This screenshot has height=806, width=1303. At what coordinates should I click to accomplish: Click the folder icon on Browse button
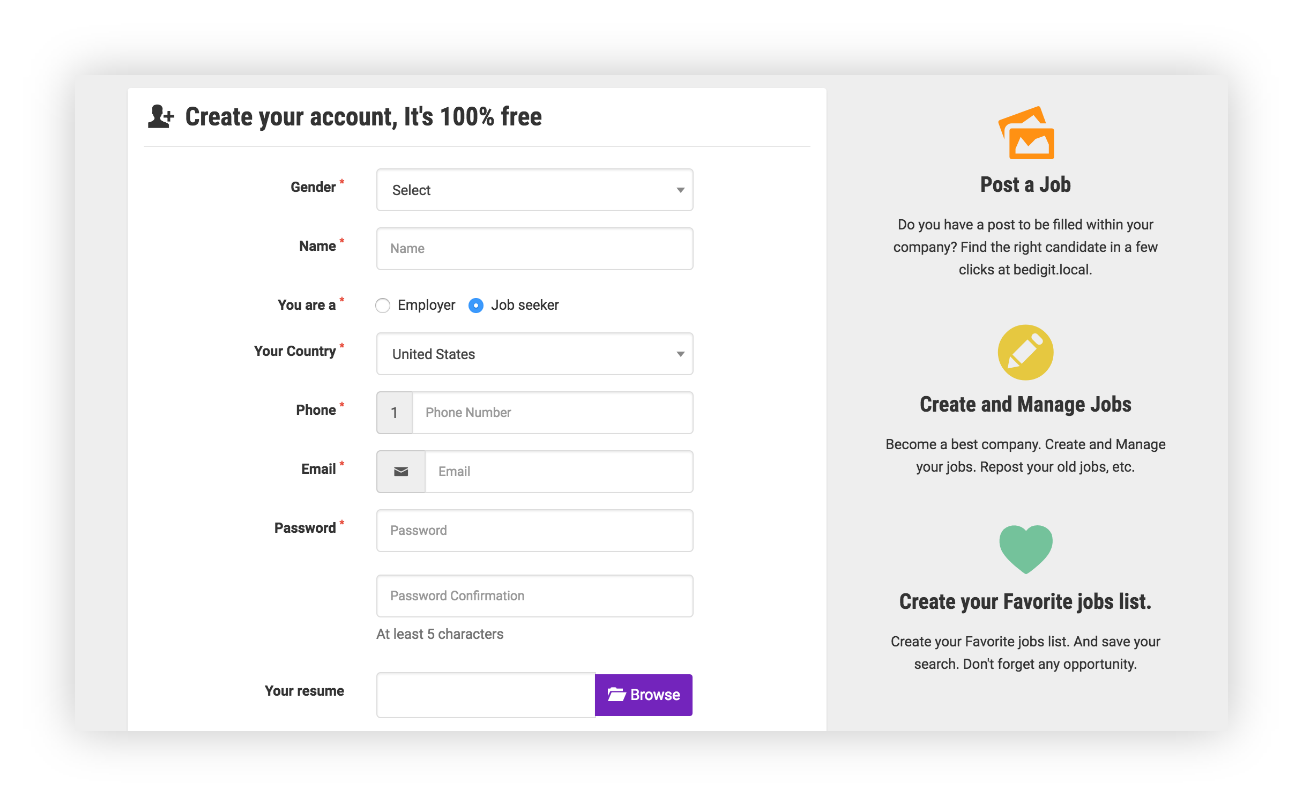point(616,695)
